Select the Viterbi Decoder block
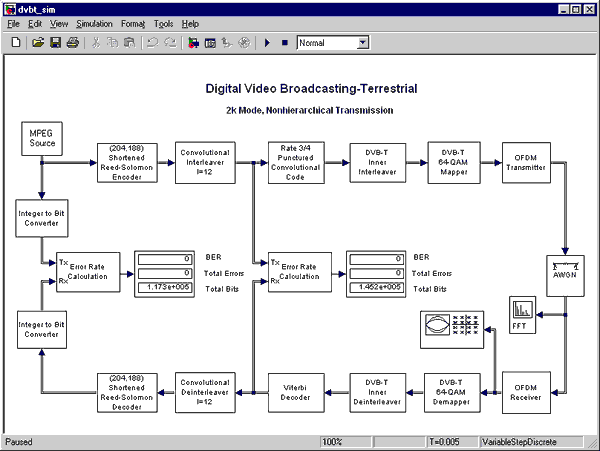The image size is (600, 451). pyautogui.click(x=296, y=392)
